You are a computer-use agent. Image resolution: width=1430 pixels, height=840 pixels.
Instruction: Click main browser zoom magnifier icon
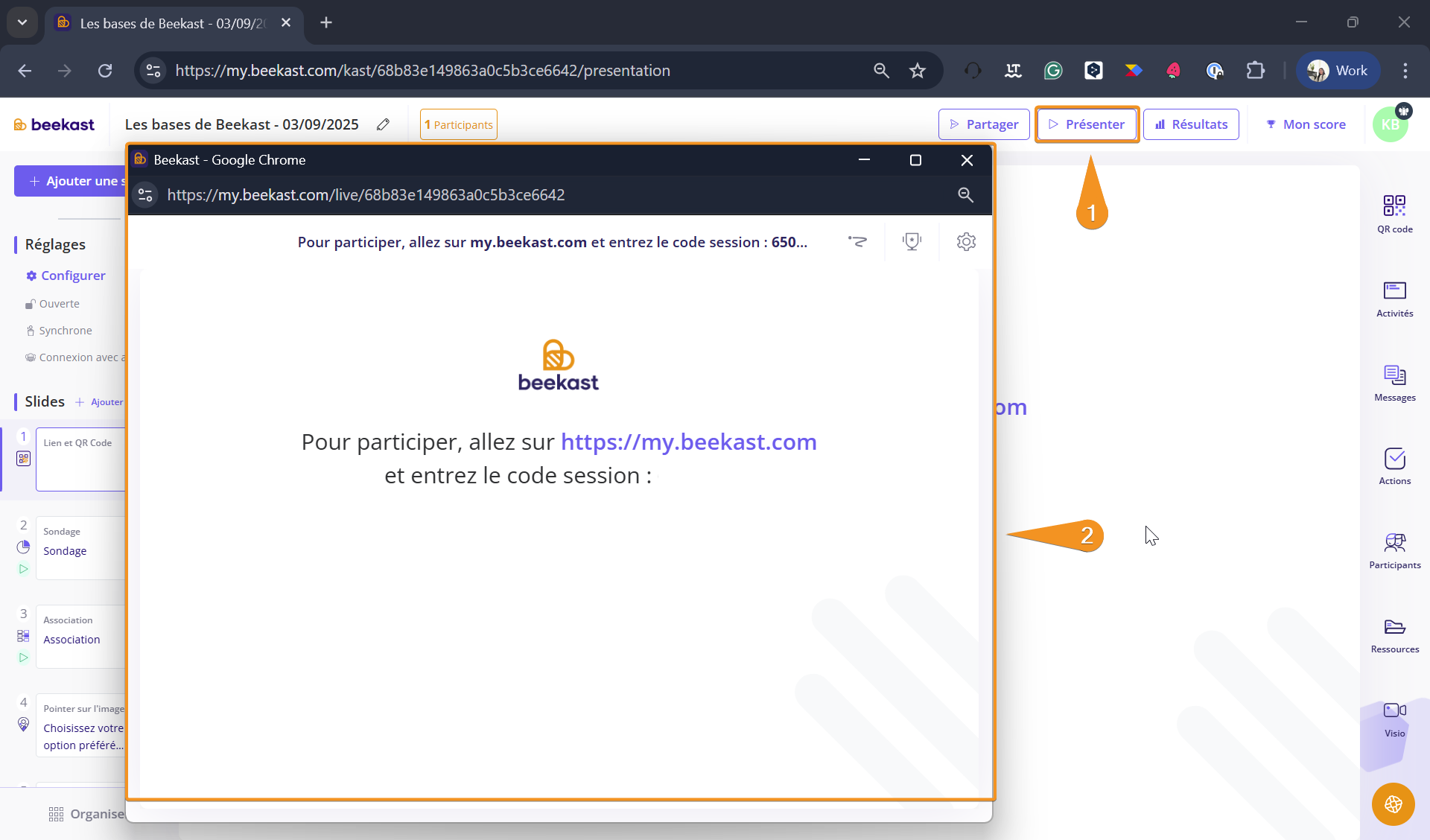pyautogui.click(x=881, y=71)
